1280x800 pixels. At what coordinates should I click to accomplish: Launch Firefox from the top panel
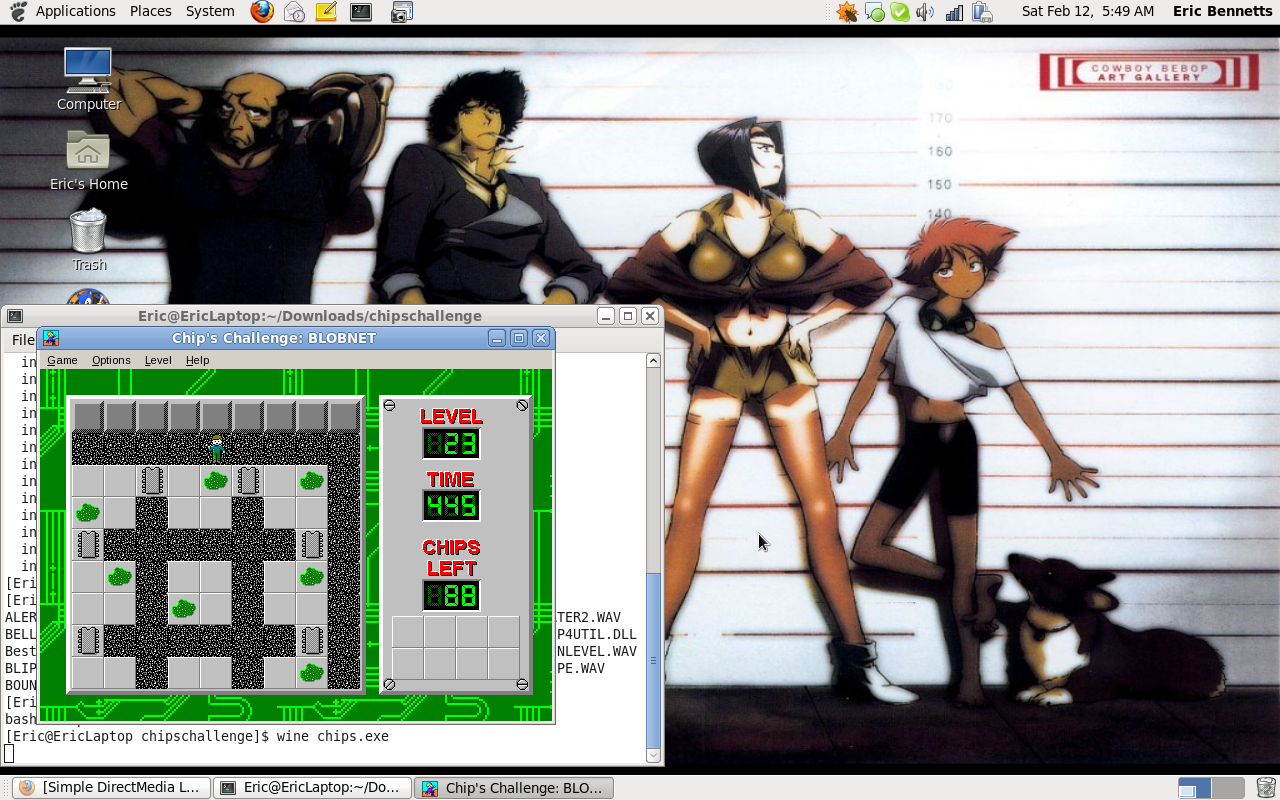coord(262,12)
